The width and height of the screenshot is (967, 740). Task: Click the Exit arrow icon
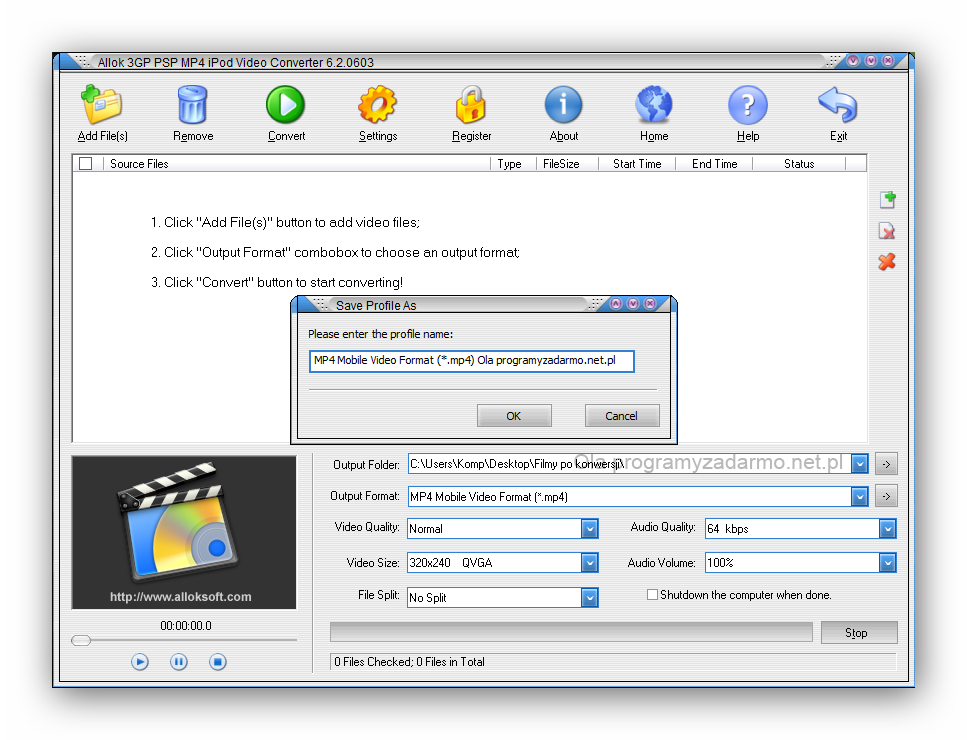coord(837,105)
